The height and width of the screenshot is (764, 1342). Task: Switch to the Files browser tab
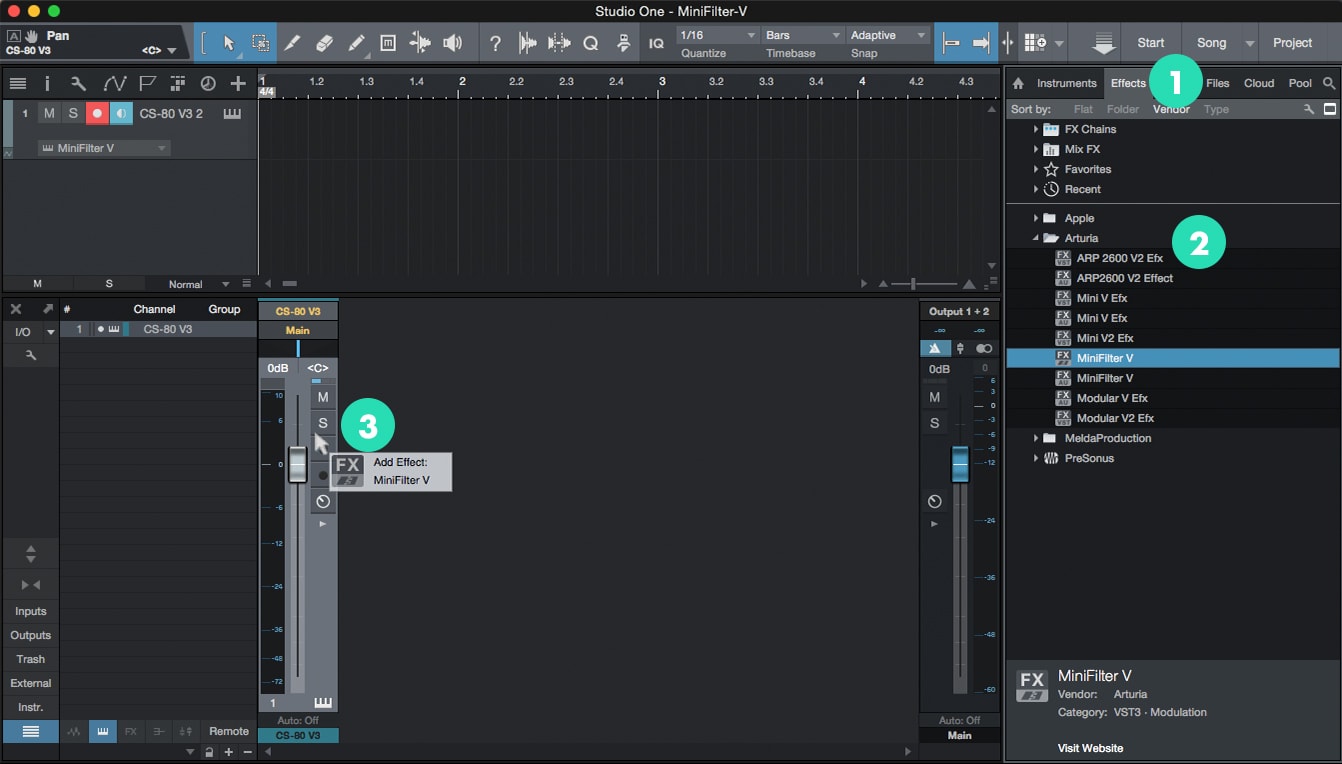click(x=1217, y=83)
